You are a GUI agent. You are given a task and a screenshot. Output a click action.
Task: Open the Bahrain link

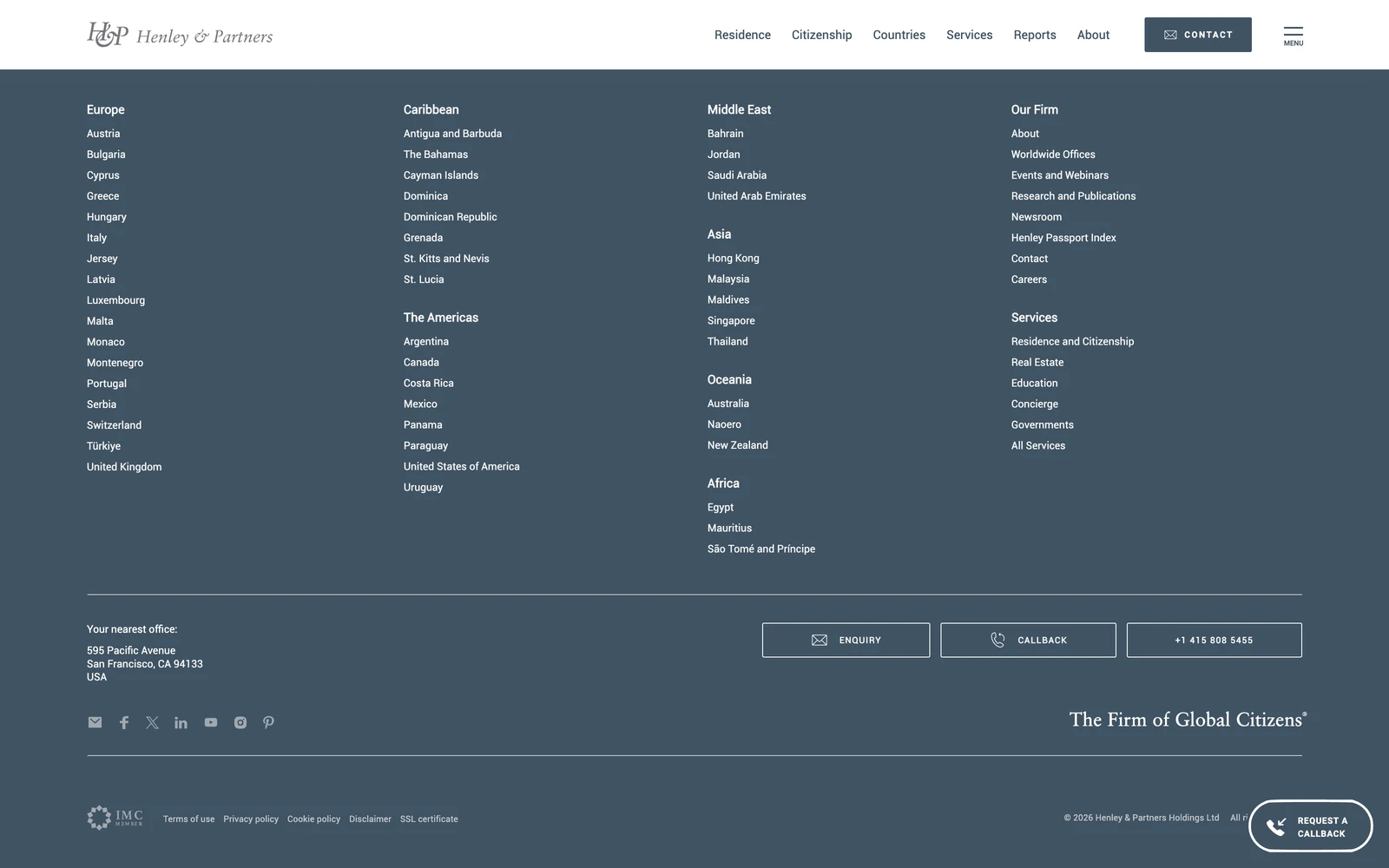pyautogui.click(x=725, y=134)
